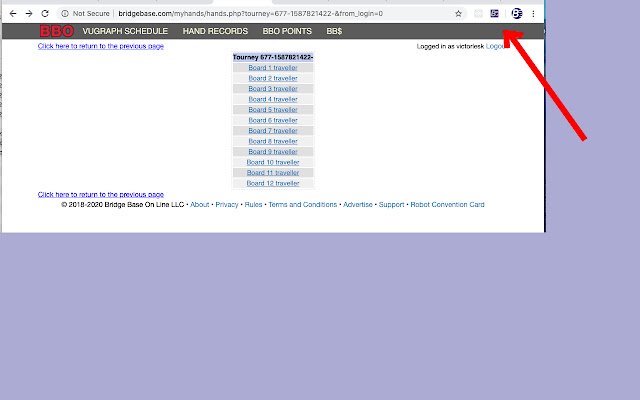Open the HAND RECORDS menu item
The image size is (640, 400).
pos(215,31)
